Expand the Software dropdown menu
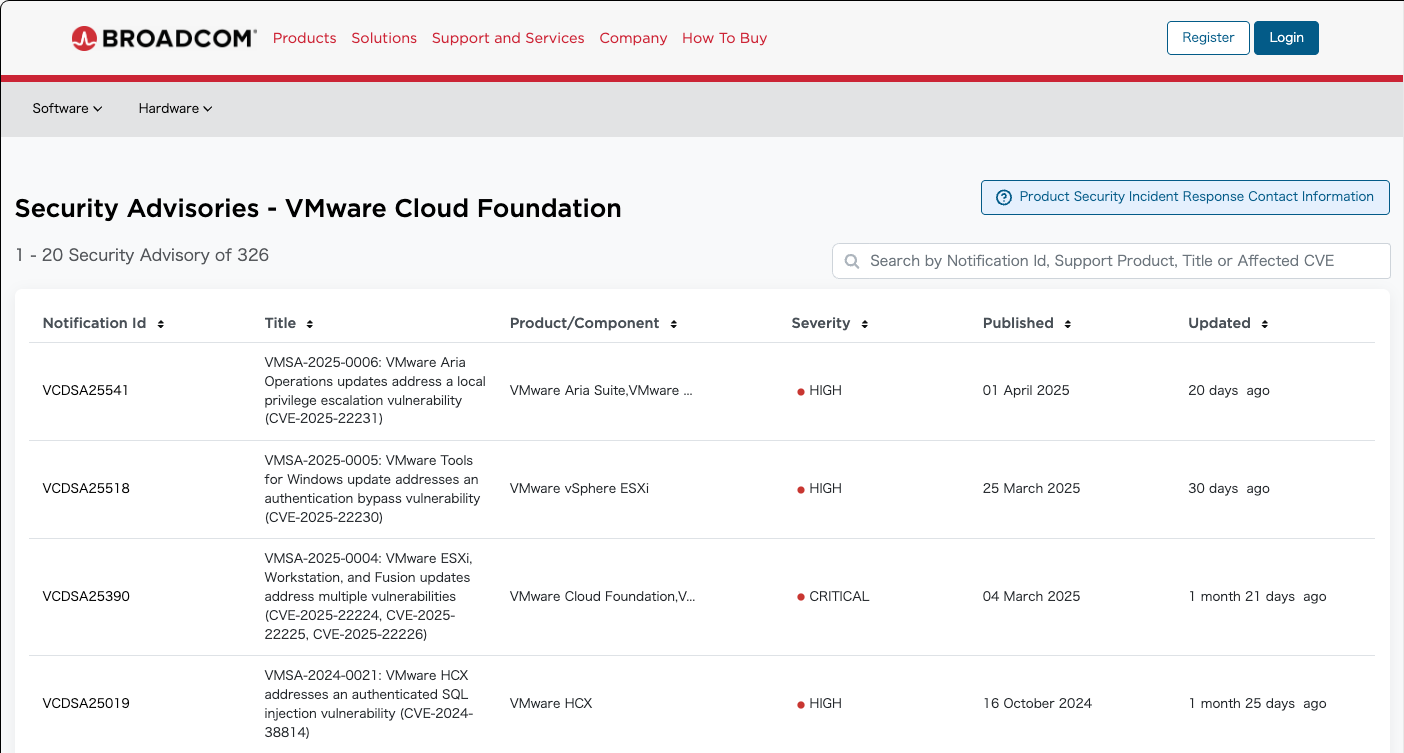Image resolution: width=1404 pixels, height=753 pixels. [x=67, y=108]
